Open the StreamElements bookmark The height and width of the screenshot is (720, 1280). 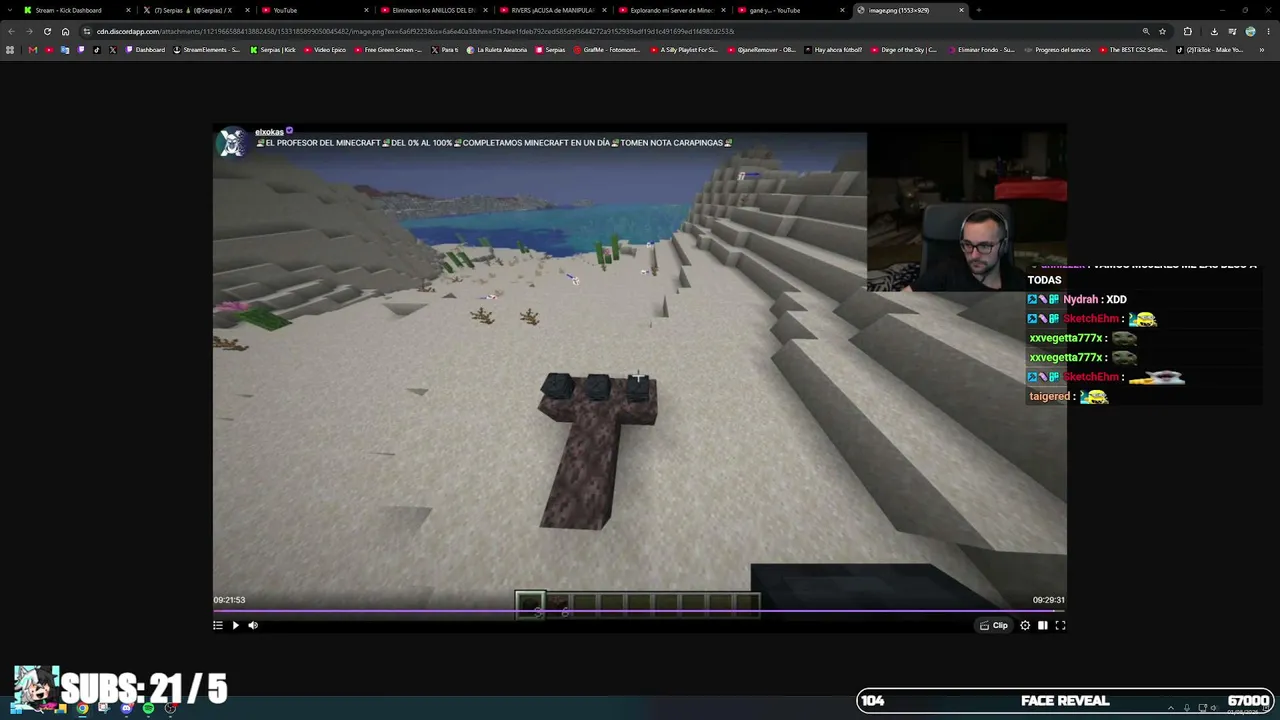pos(207,50)
